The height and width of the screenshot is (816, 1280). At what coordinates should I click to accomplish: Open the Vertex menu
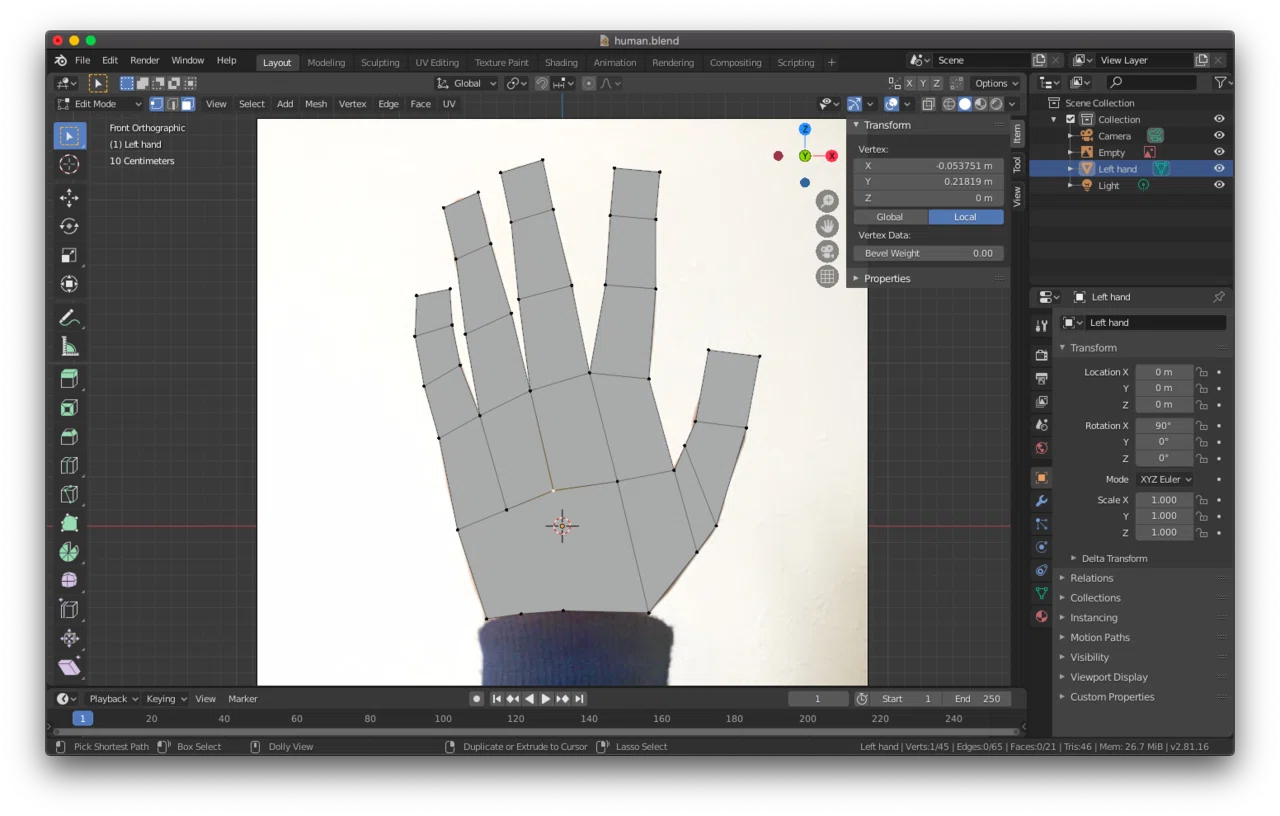tap(352, 104)
